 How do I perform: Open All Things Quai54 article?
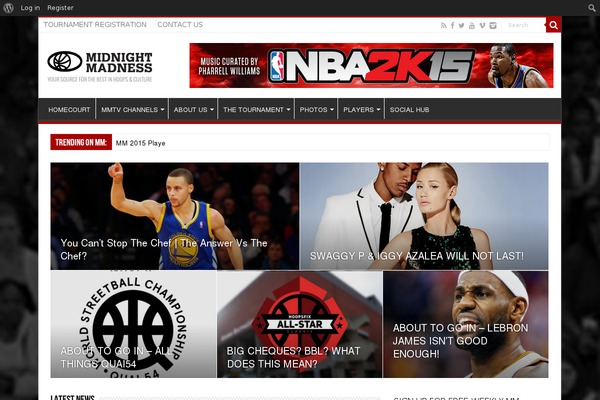133,324
